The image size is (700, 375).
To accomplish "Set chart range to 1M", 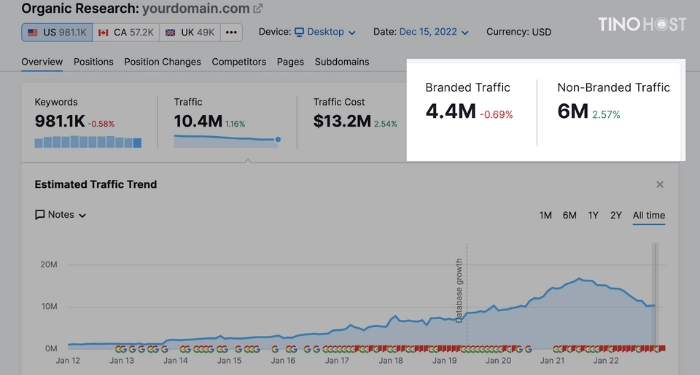I will (x=545, y=215).
